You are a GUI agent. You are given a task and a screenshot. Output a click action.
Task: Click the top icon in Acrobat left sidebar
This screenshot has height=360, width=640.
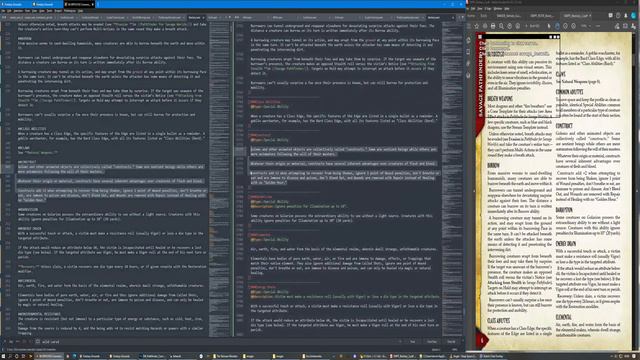(x=468, y=40)
